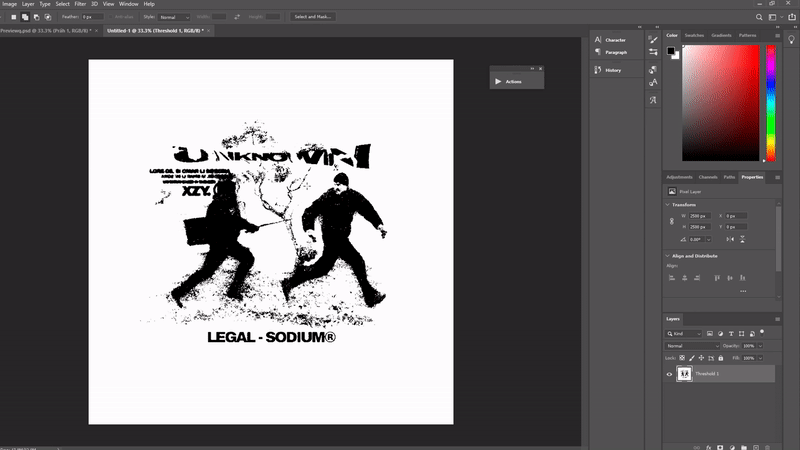Collapse the Transform section
This screenshot has width=800, height=450.
coord(668,204)
